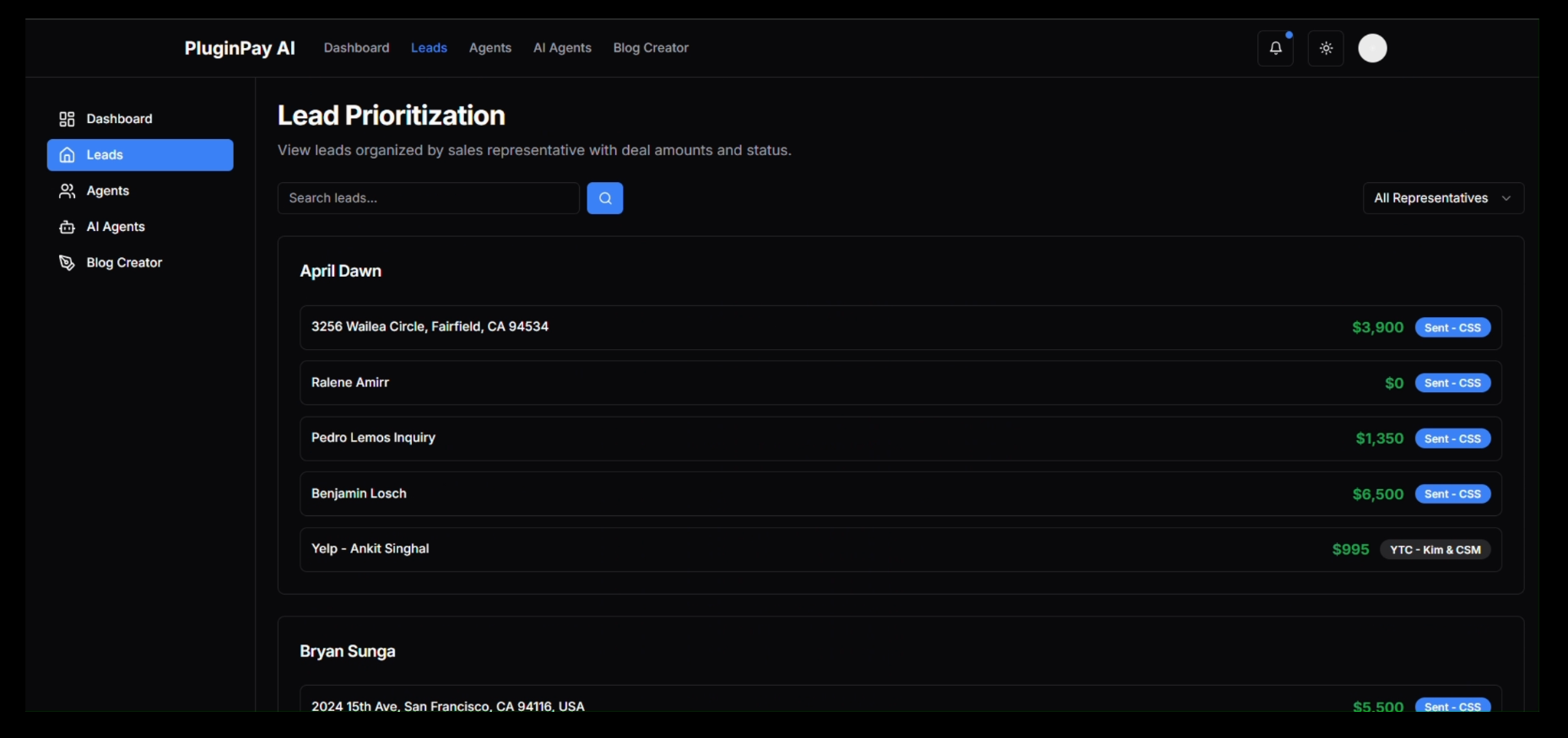
Task: Open the Yelp - Ankit Singhal lead
Action: coord(900,549)
